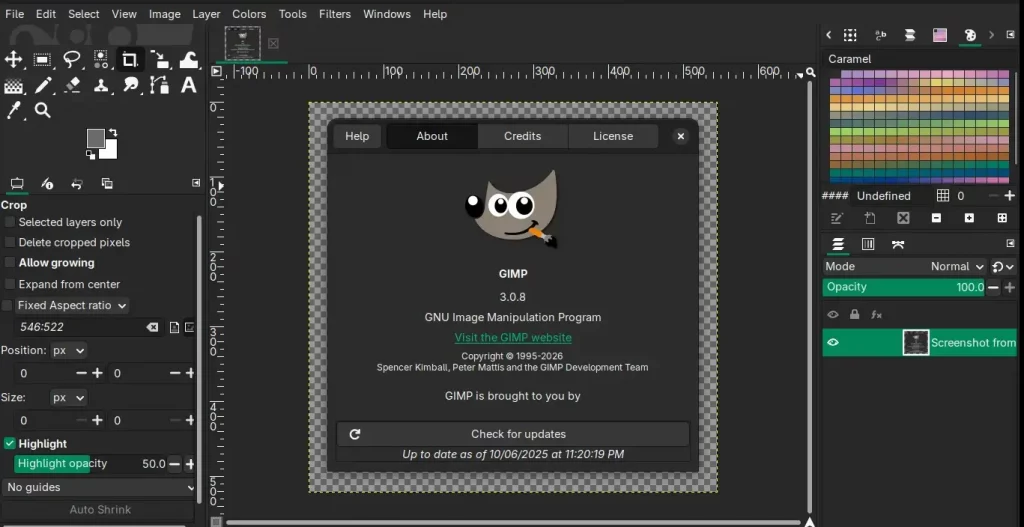Zoom out the palette view
Image resolution: width=1024 pixels, height=527 pixels.
[936, 218]
